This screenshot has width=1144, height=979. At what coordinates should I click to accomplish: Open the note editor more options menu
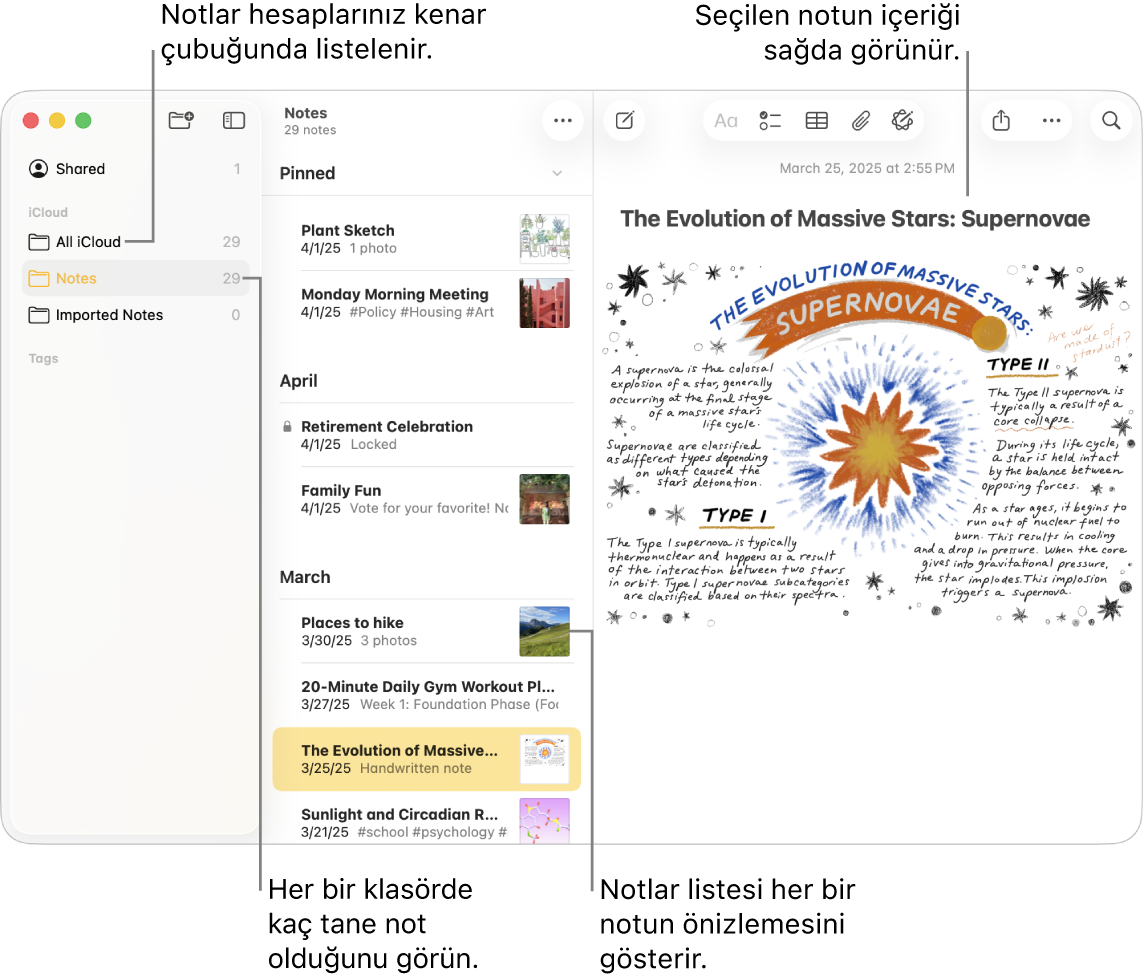1051,121
